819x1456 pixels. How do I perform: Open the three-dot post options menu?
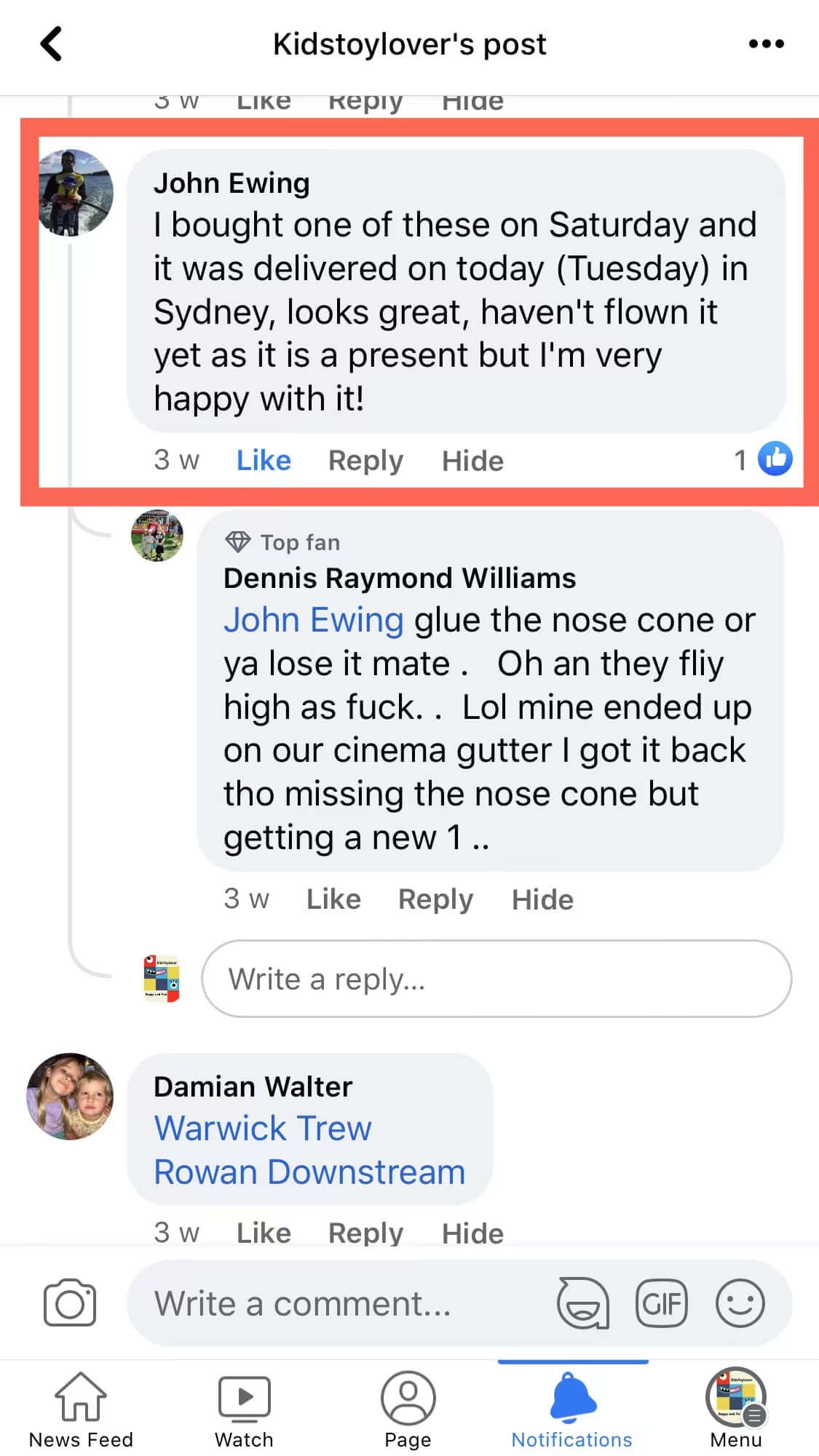pos(766,44)
